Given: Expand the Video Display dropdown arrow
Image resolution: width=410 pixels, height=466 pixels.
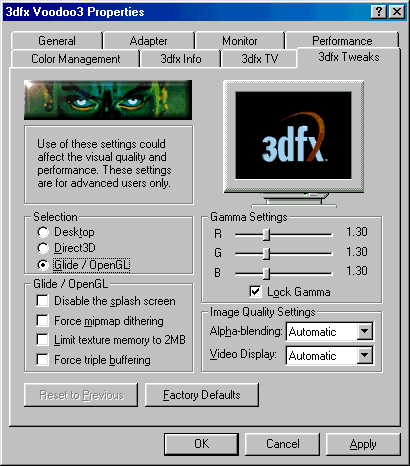Looking at the screenshot, I should coord(365,355).
